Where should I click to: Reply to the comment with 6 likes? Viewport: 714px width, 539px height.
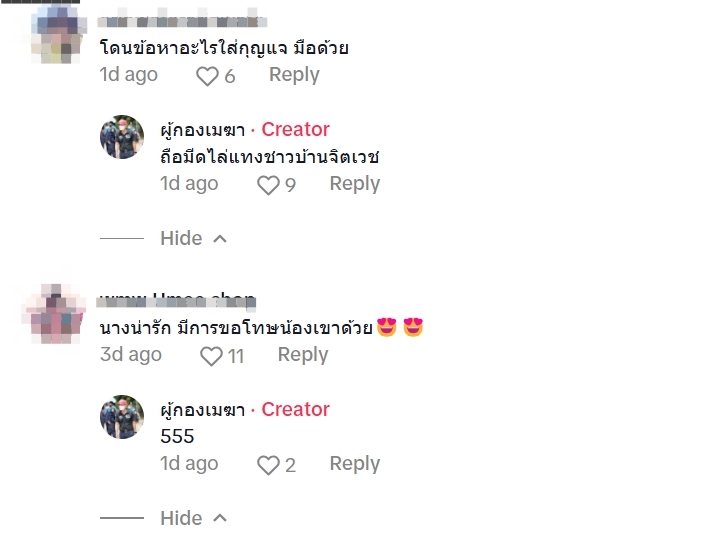(x=294, y=75)
